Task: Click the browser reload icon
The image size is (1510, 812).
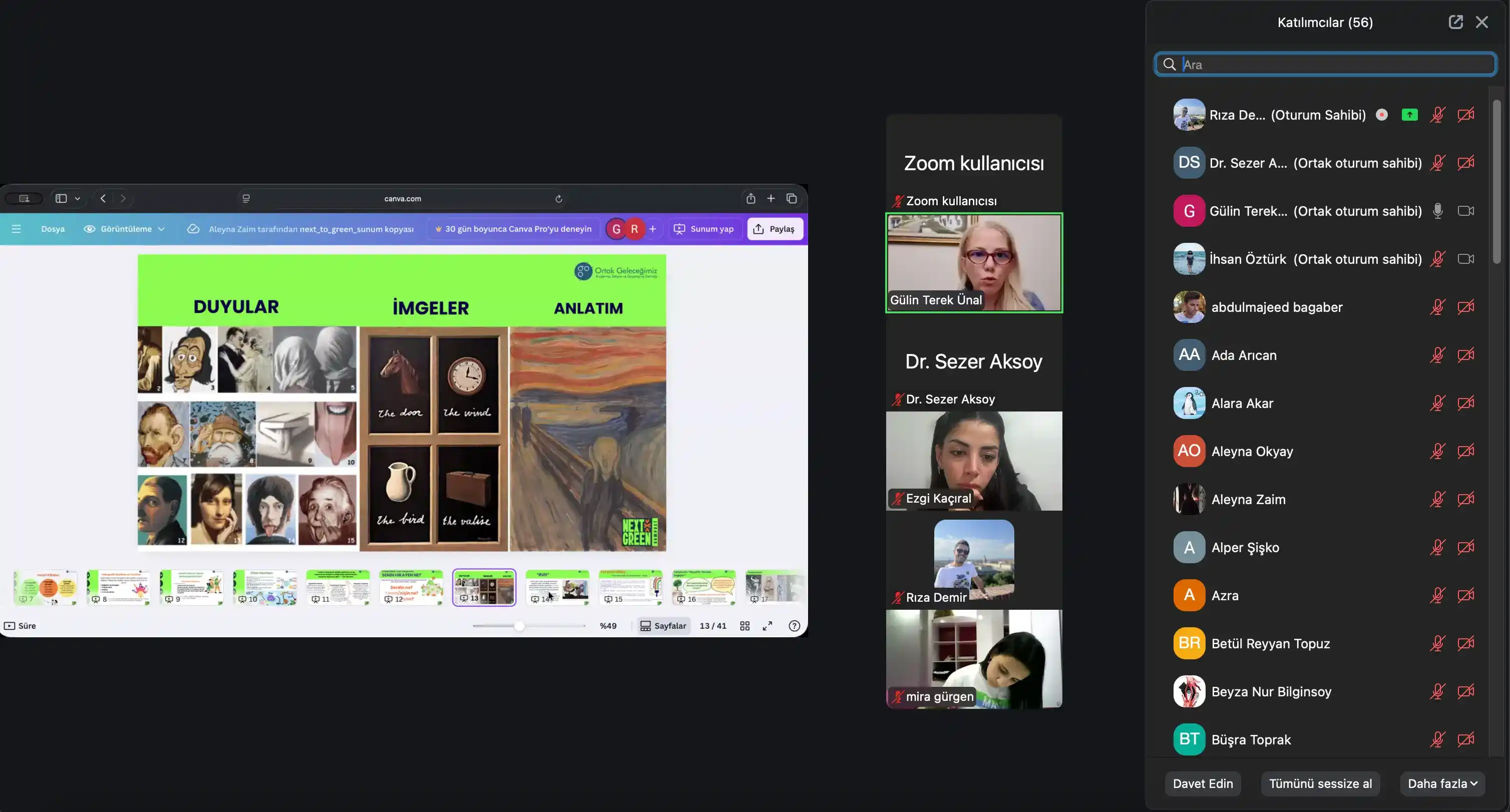Action: point(559,199)
